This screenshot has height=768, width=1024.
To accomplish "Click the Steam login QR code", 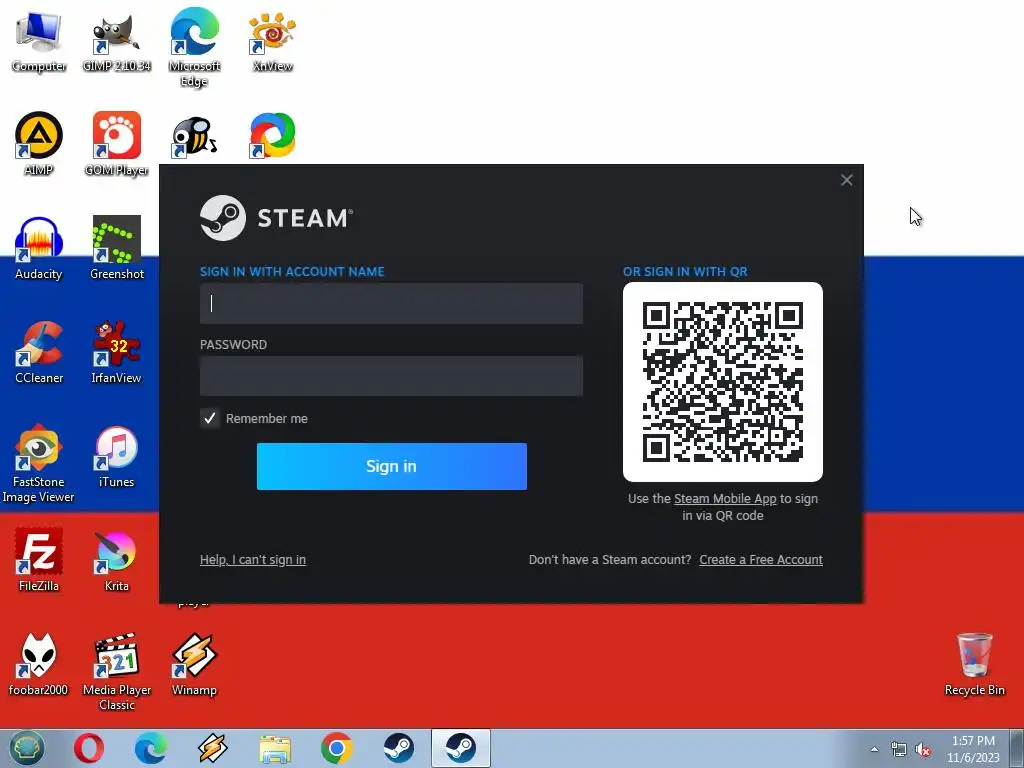I will coord(723,382).
